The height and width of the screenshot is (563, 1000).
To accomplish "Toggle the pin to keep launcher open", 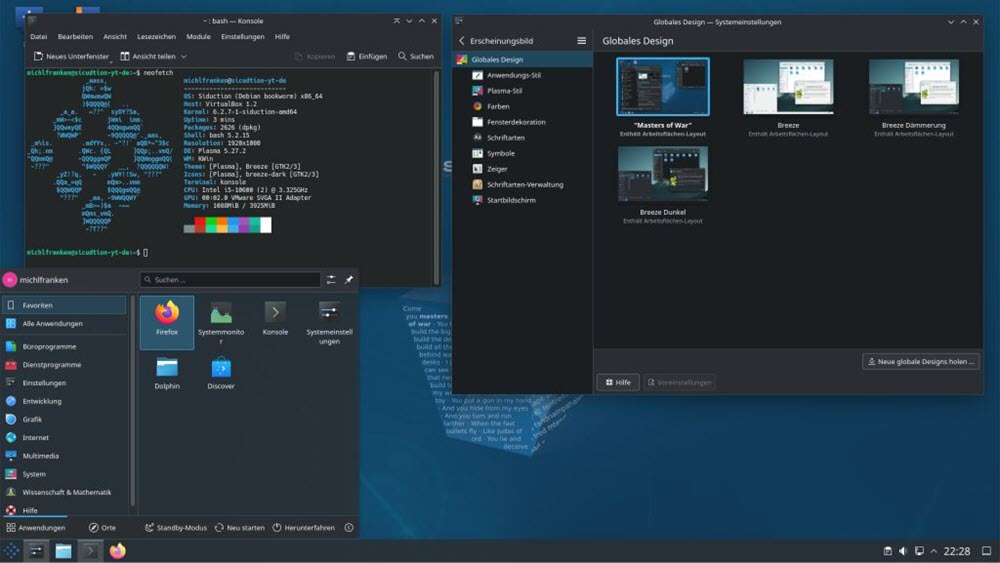I will tap(349, 280).
